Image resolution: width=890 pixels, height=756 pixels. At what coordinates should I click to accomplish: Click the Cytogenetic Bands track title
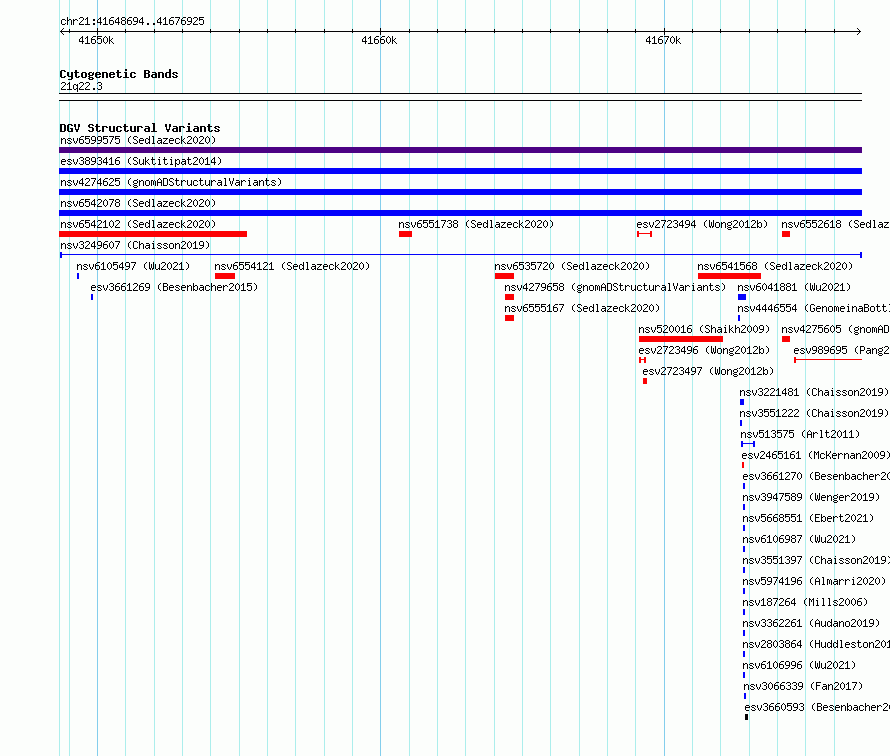pos(119,74)
